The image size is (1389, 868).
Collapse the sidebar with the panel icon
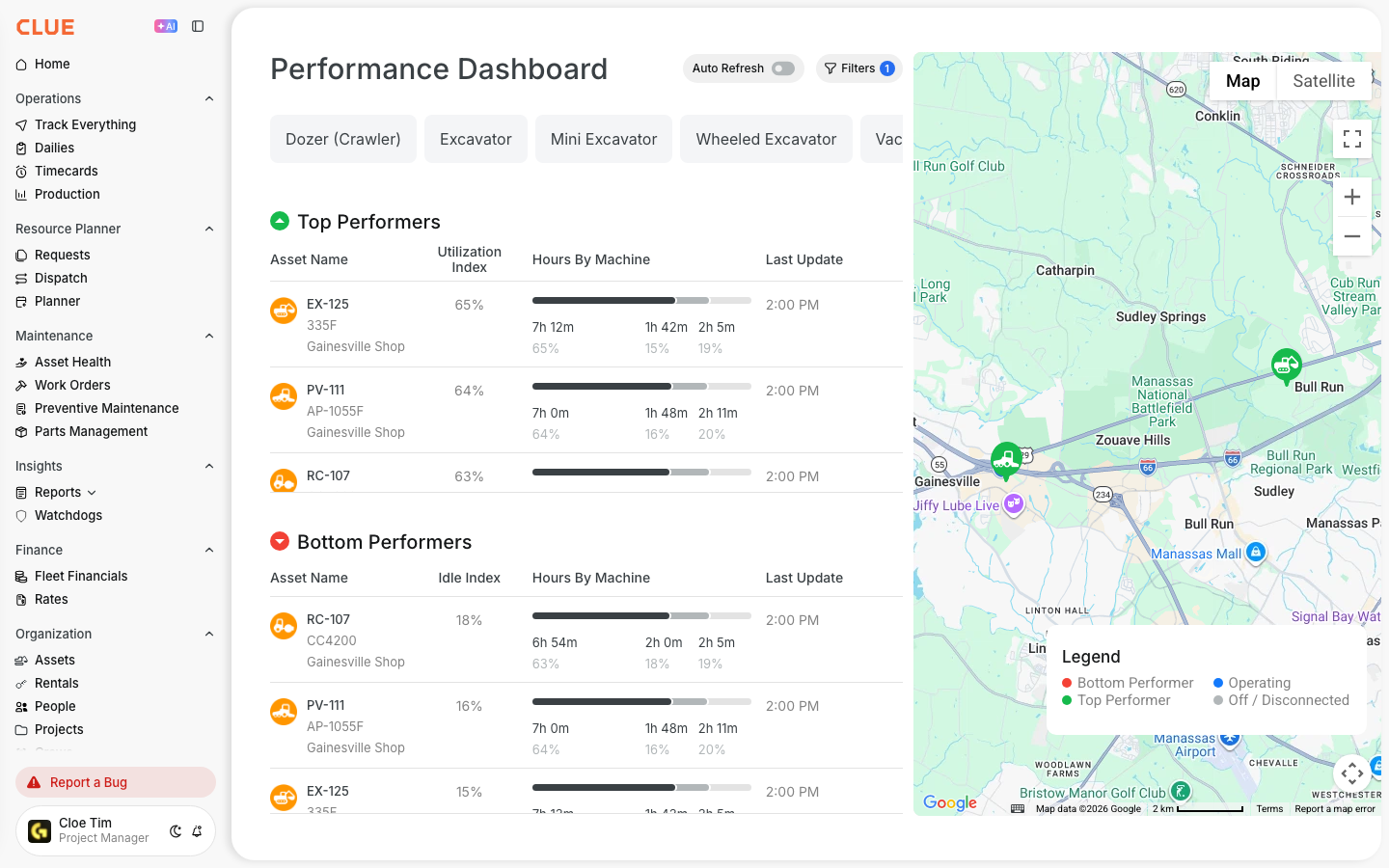[198, 26]
